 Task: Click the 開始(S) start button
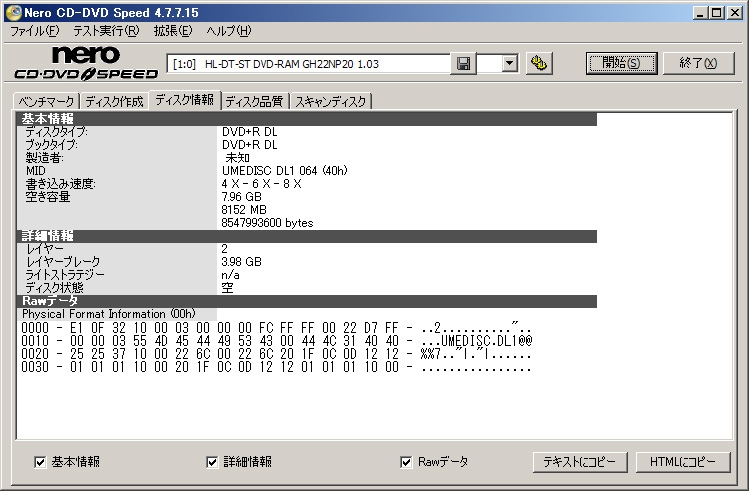click(x=621, y=63)
